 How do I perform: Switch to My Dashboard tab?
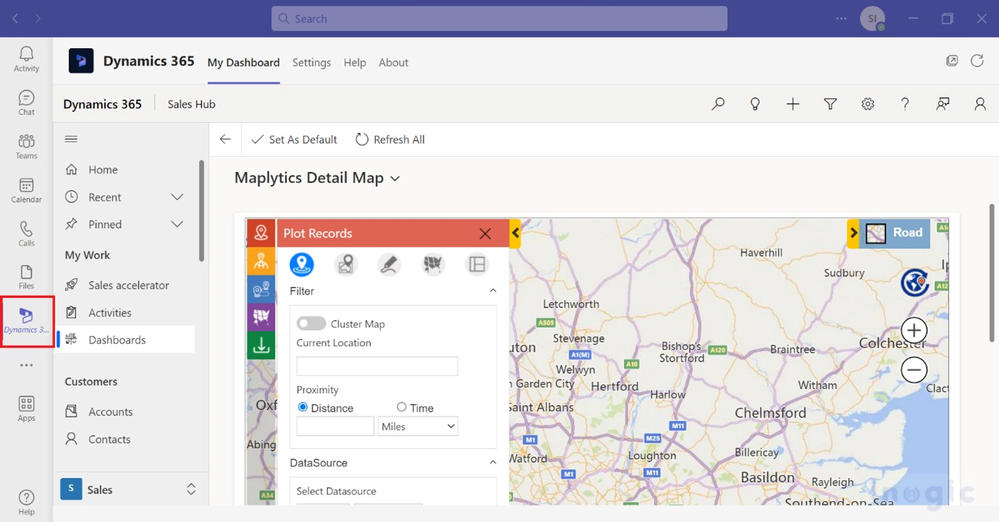pos(243,62)
